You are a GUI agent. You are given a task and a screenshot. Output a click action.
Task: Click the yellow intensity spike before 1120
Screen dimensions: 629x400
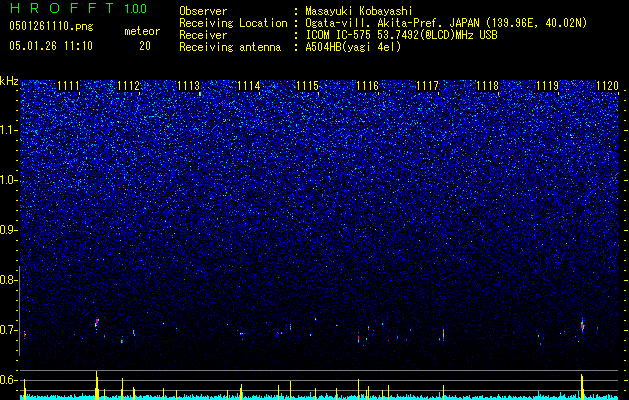click(x=582, y=387)
